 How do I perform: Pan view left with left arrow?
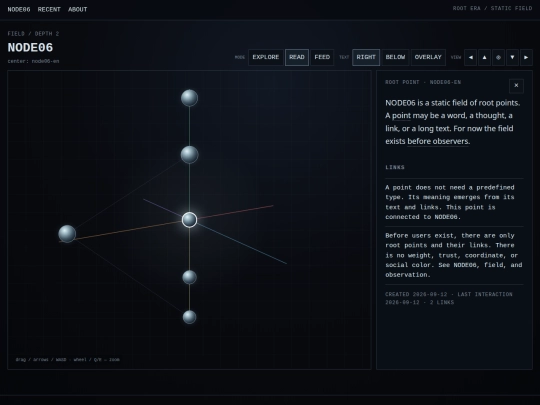point(470,58)
